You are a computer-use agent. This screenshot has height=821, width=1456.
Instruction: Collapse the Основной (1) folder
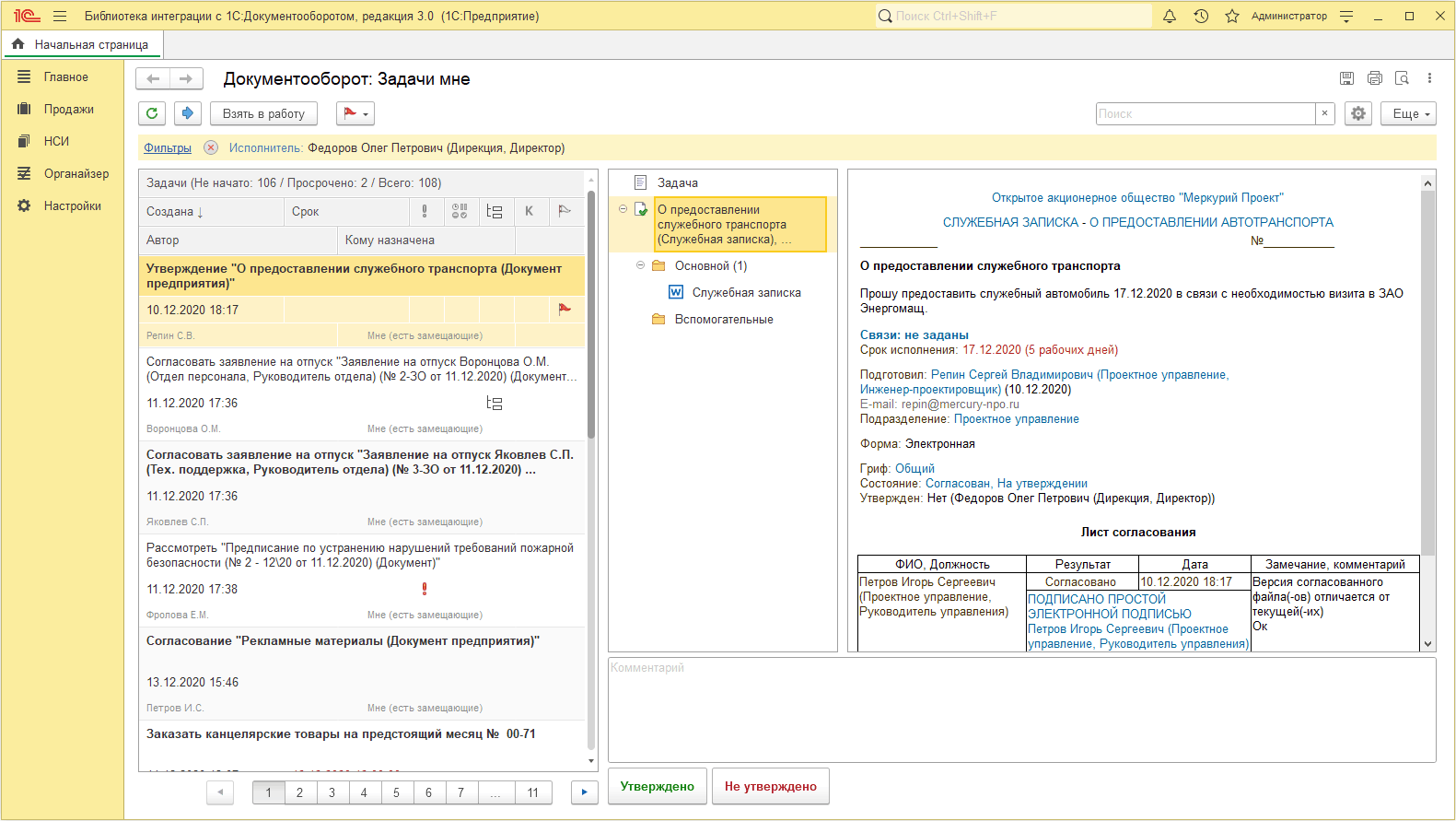point(641,265)
